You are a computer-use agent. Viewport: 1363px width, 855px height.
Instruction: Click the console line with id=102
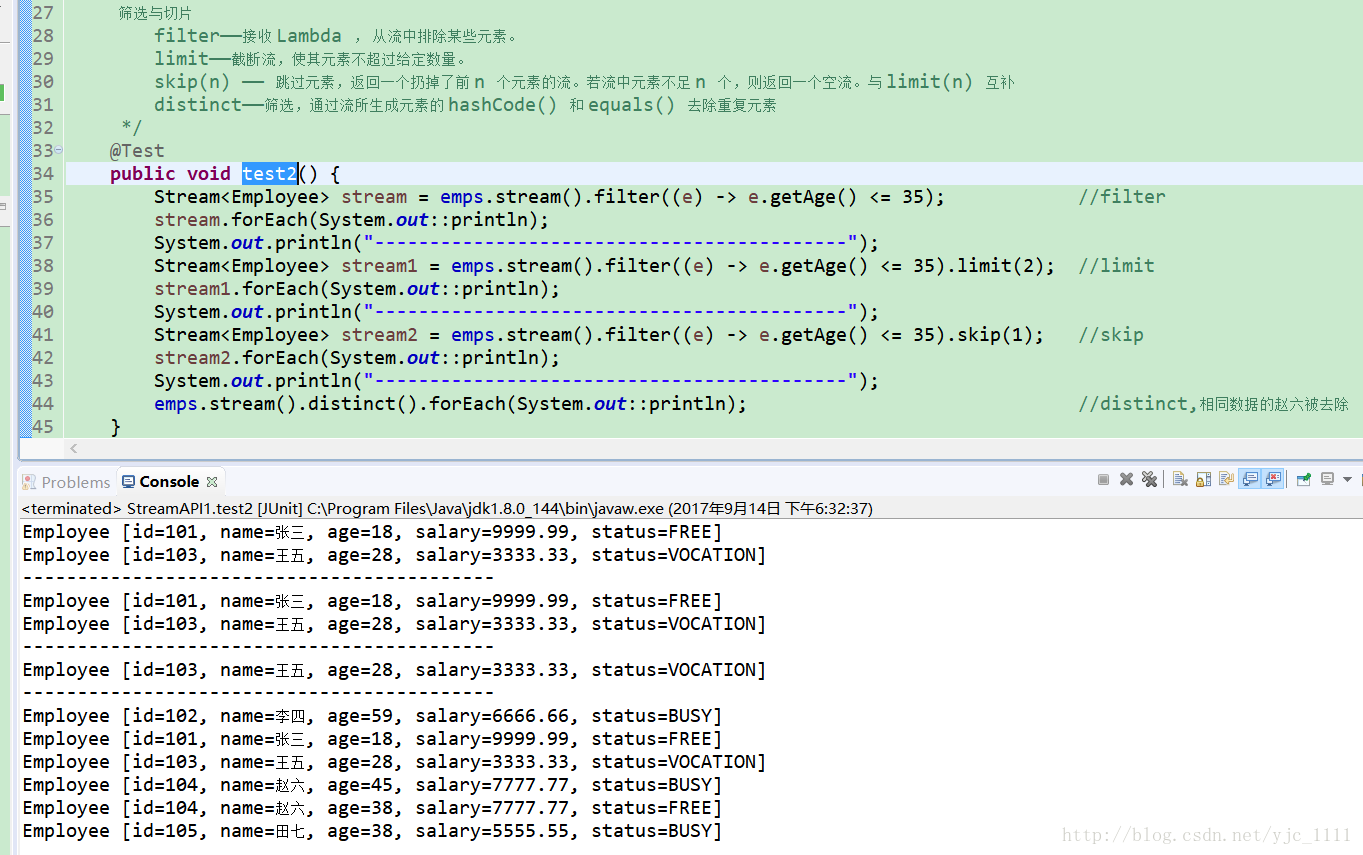pyautogui.click(x=372, y=716)
